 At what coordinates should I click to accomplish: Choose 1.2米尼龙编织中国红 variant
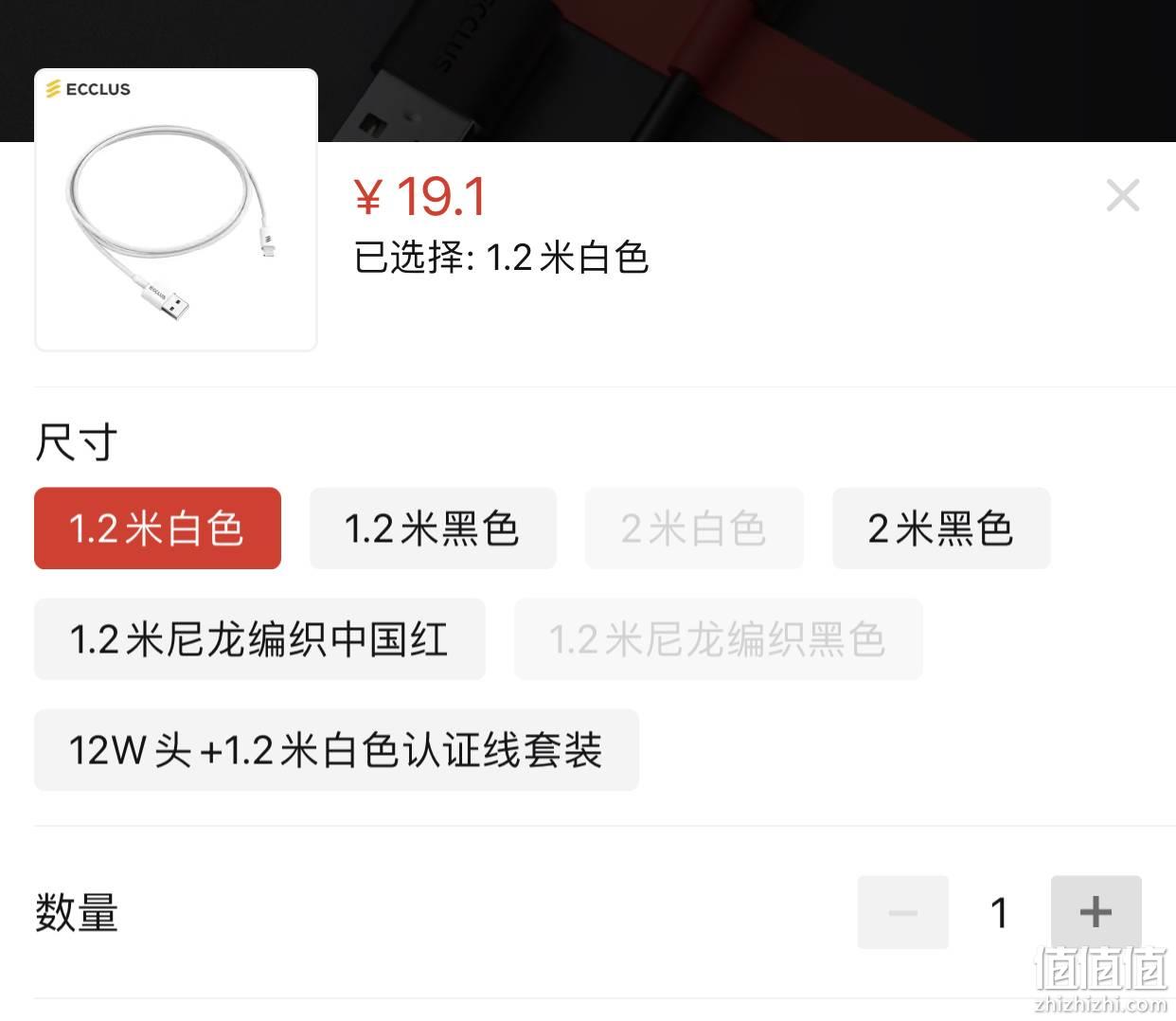pos(259,639)
